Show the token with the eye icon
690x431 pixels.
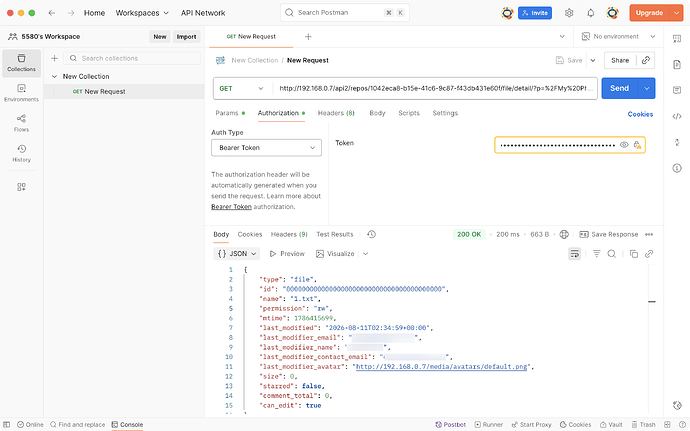tap(624, 145)
